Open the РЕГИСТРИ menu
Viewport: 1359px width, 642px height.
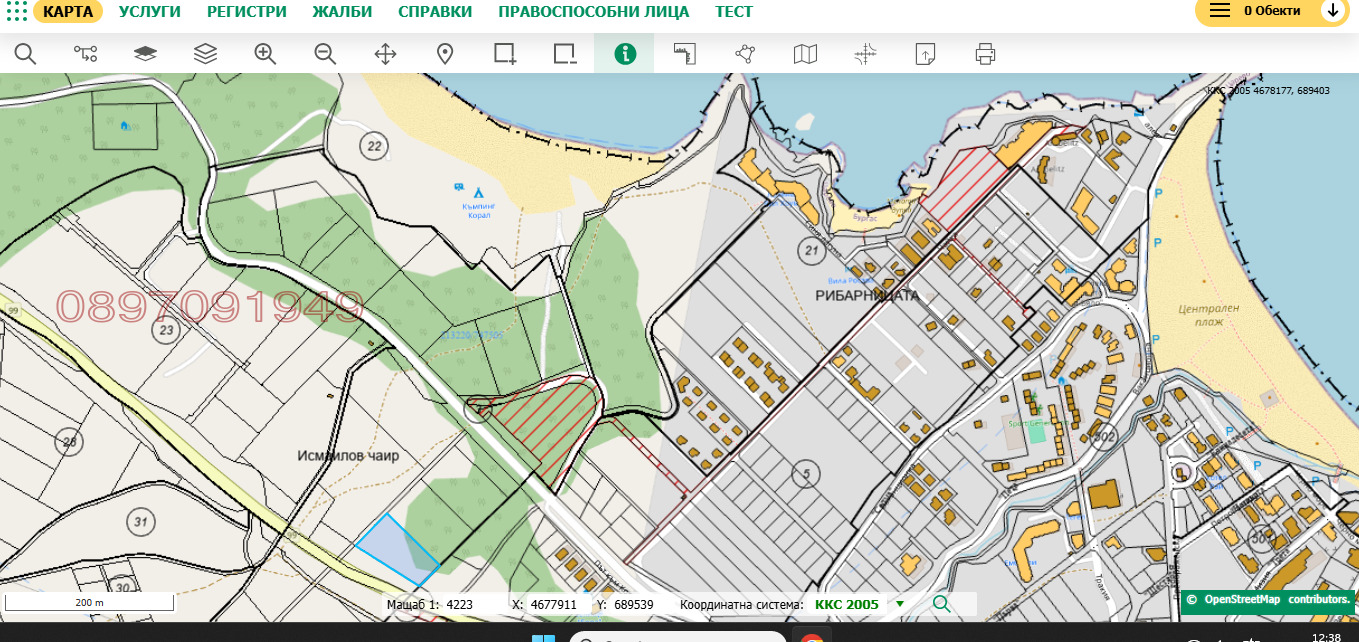tap(247, 12)
